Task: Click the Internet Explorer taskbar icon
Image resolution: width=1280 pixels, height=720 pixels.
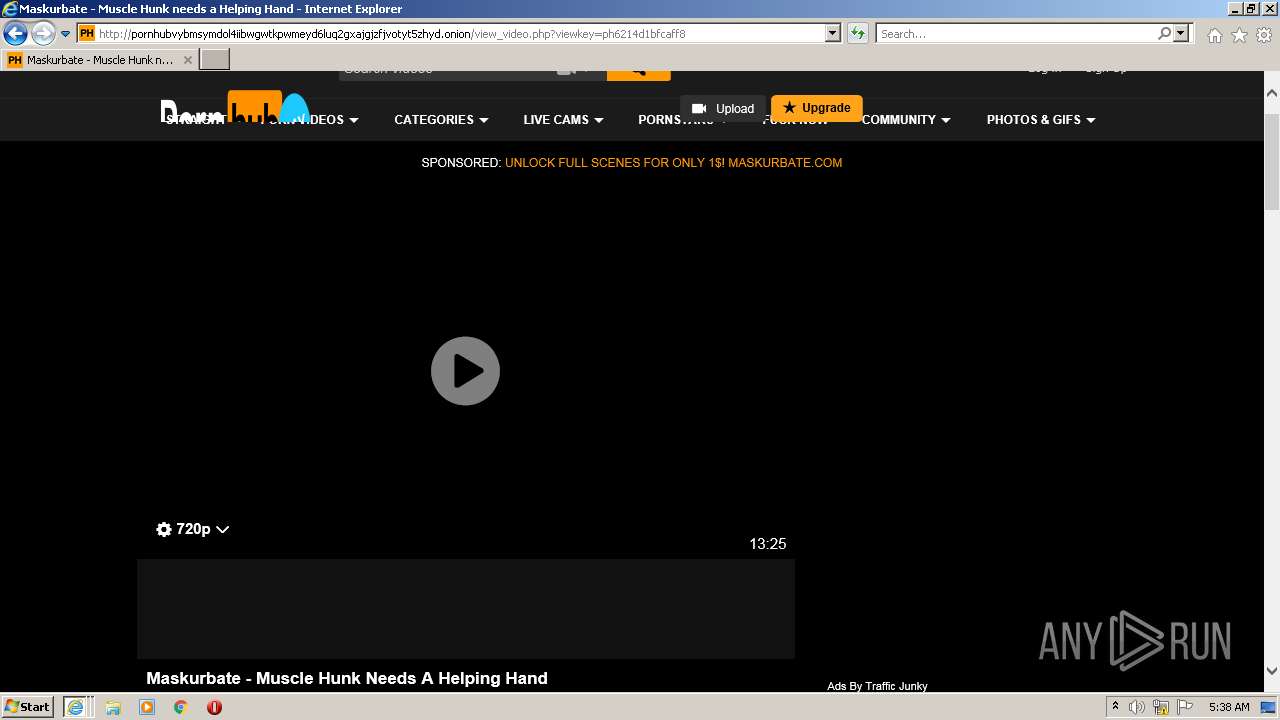Action: [x=76, y=707]
